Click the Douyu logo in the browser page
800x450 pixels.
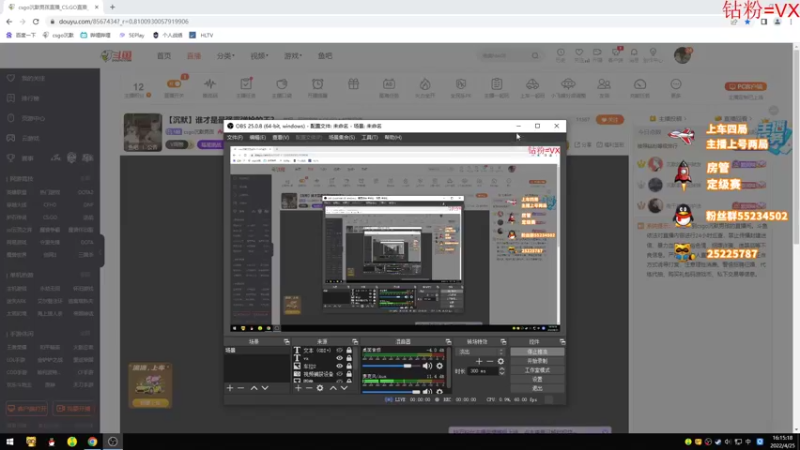pyautogui.click(x=117, y=56)
